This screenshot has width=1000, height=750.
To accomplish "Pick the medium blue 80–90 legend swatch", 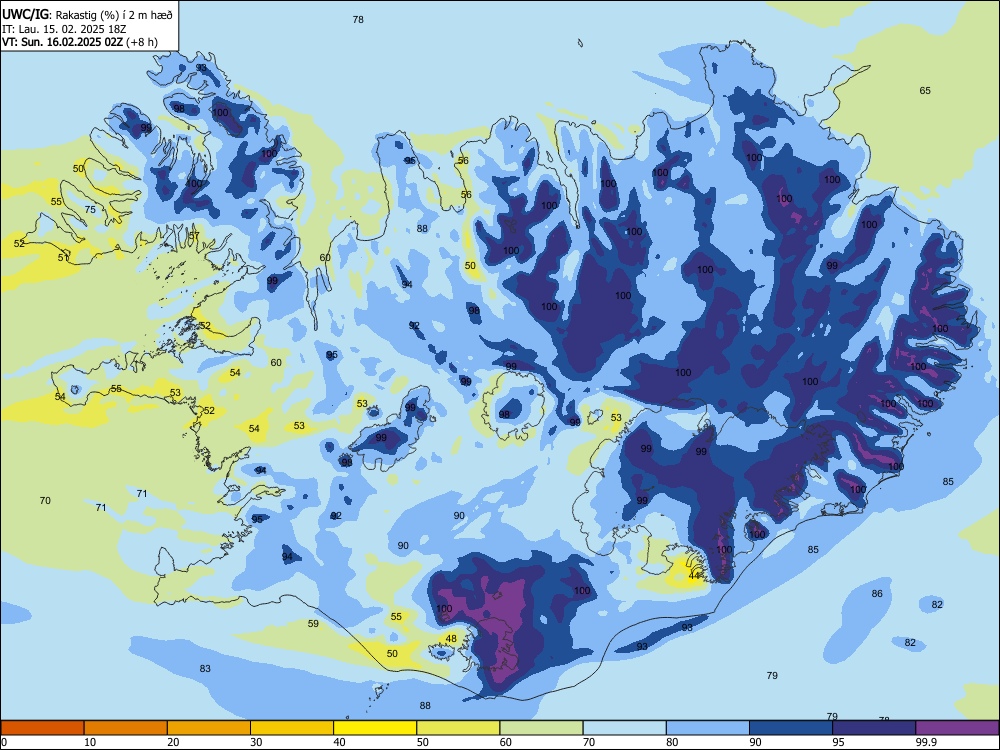I will click(708, 728).
